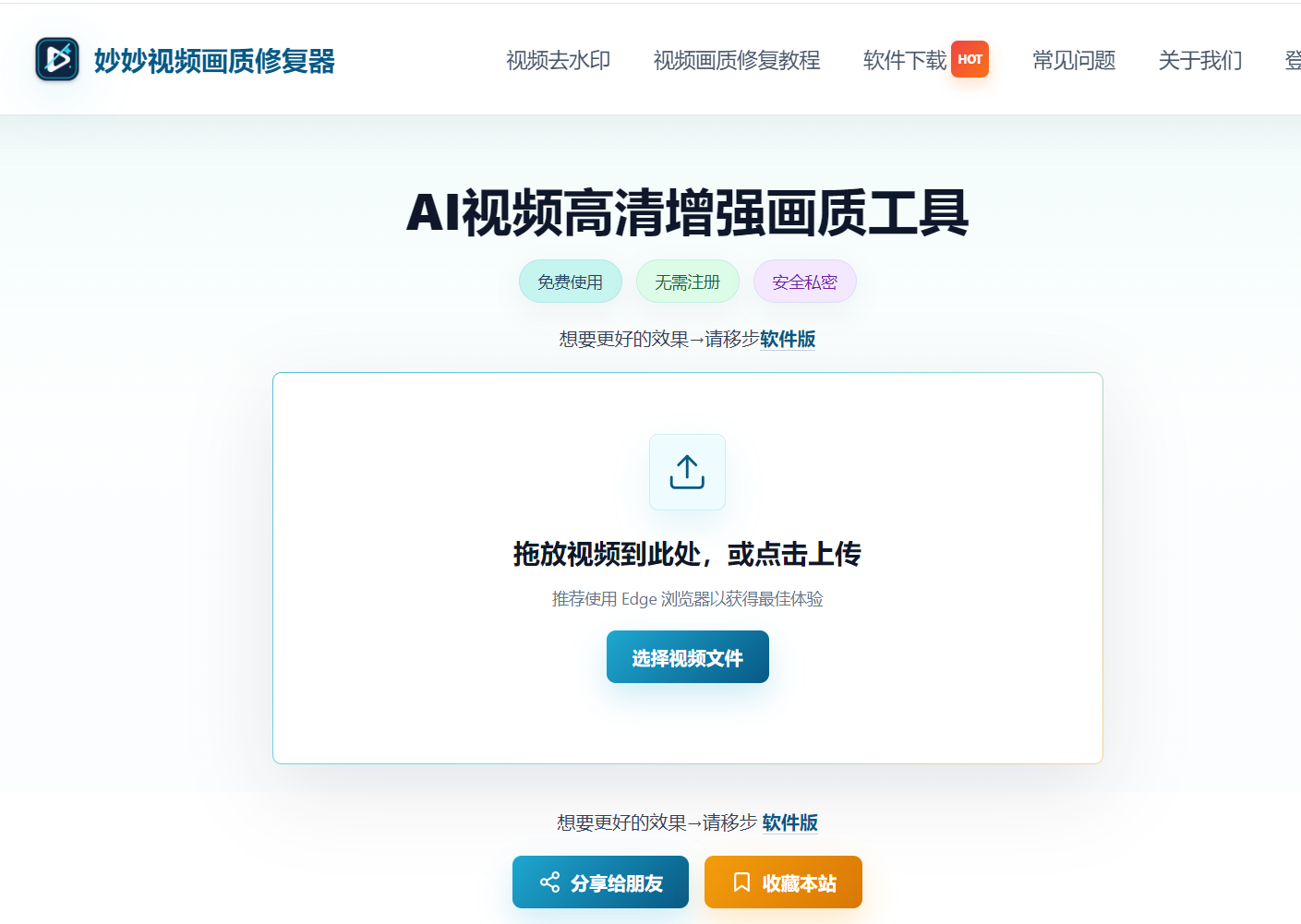Open the 视频去水印 menu item
Viewport: 1301px width, 924px height.
(559, 61)
